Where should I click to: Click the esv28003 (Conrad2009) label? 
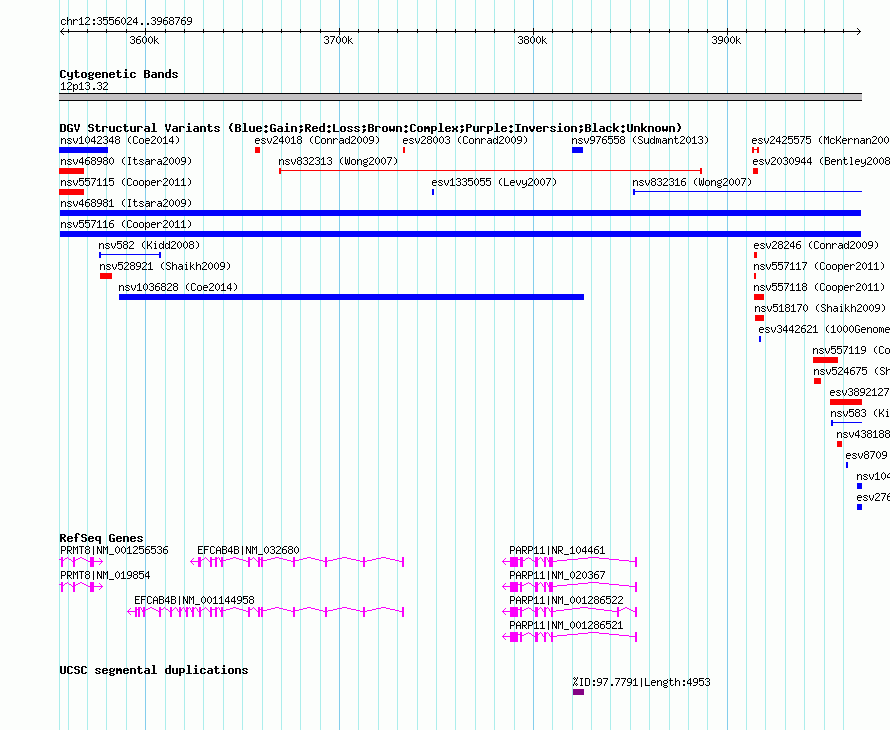point(465,140)
